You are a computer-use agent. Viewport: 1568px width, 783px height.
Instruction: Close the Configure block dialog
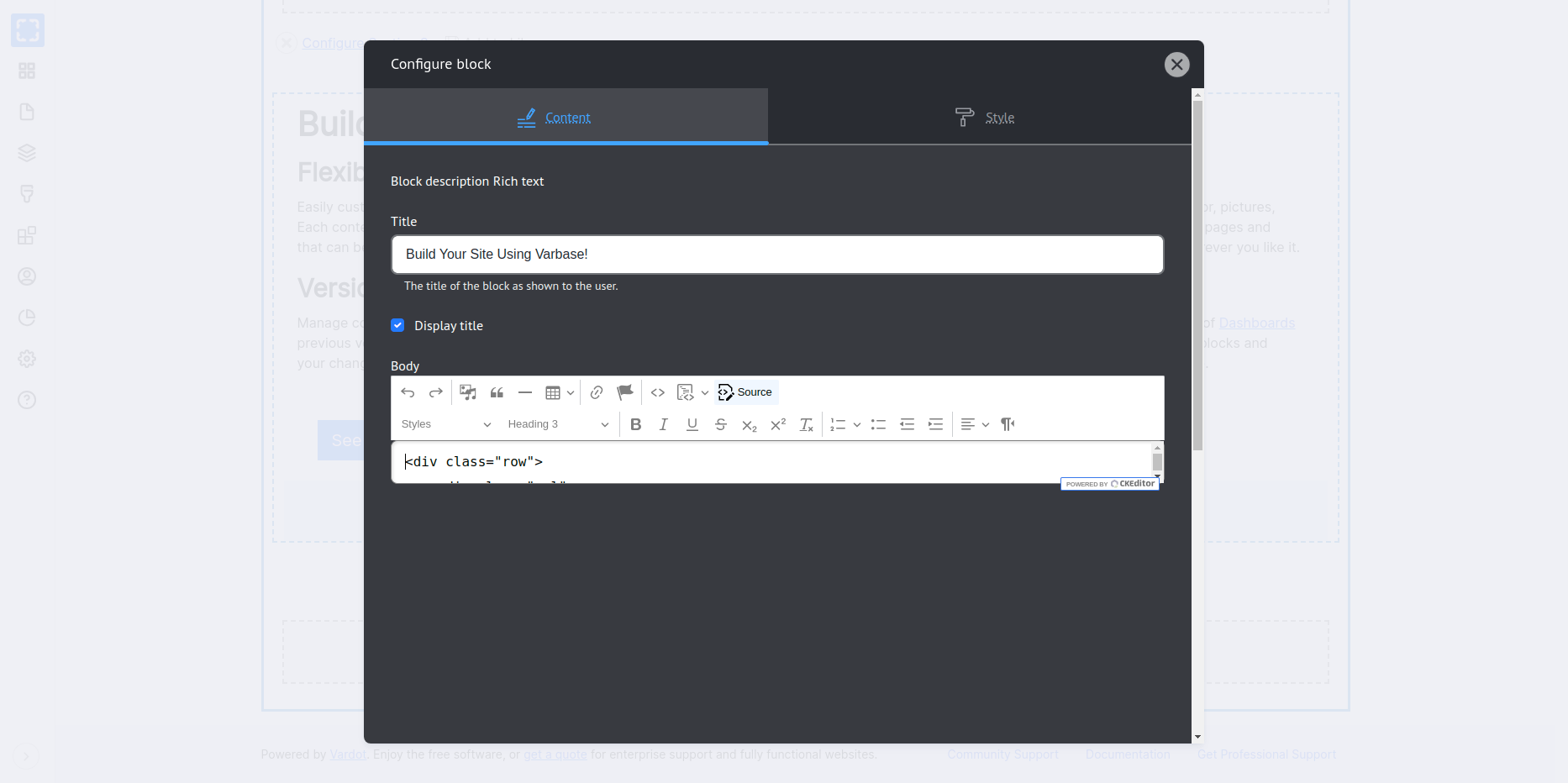(x=1176, y=65)
